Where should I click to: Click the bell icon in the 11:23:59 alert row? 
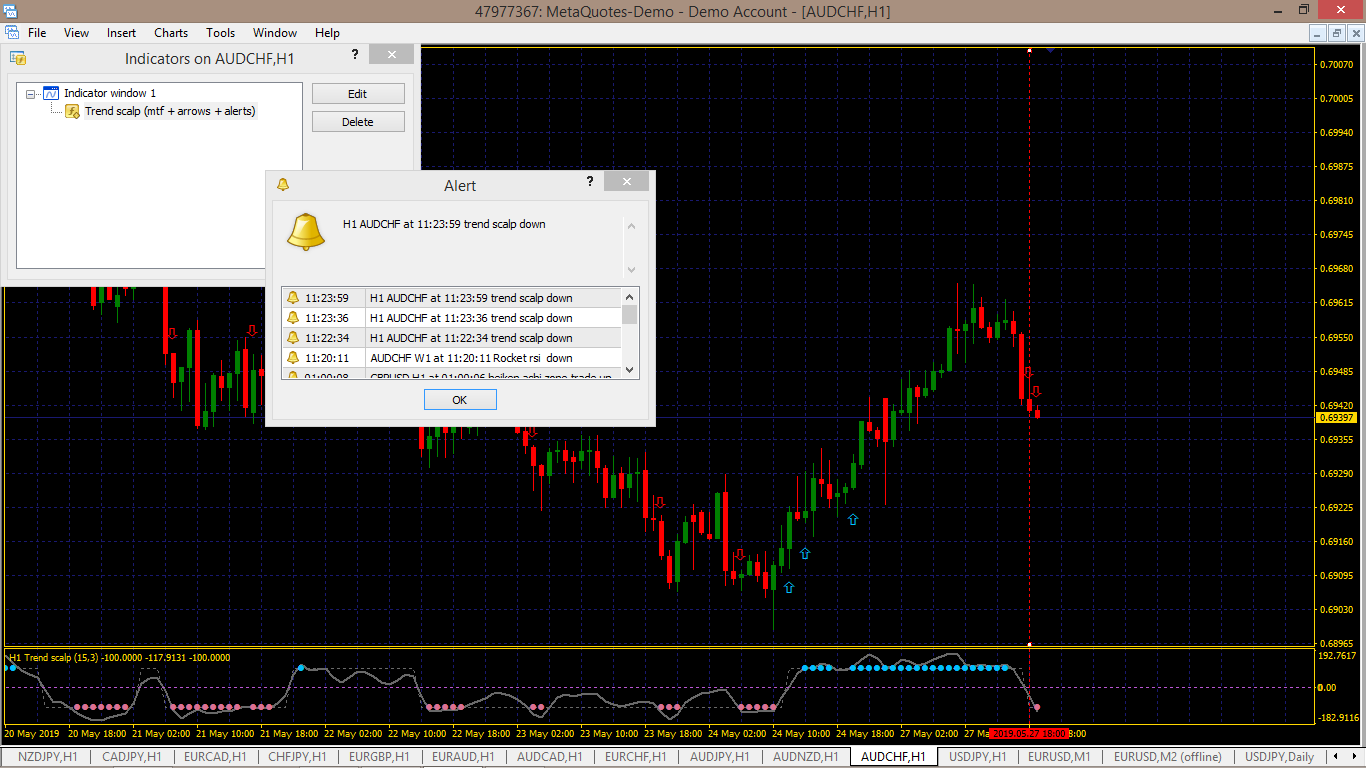click(x=293, y=298)
